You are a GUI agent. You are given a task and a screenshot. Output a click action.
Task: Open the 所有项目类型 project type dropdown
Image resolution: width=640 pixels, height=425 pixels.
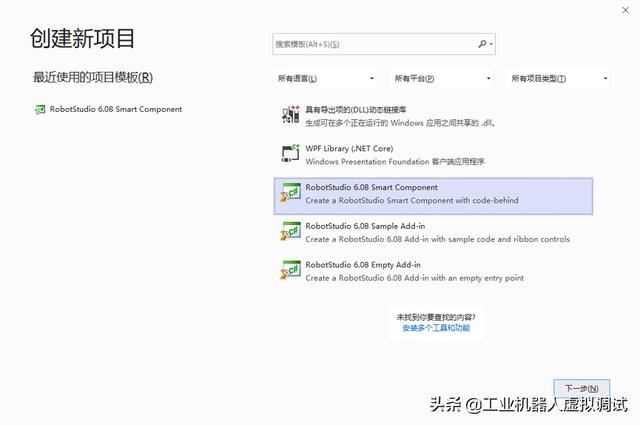[558, 78]
